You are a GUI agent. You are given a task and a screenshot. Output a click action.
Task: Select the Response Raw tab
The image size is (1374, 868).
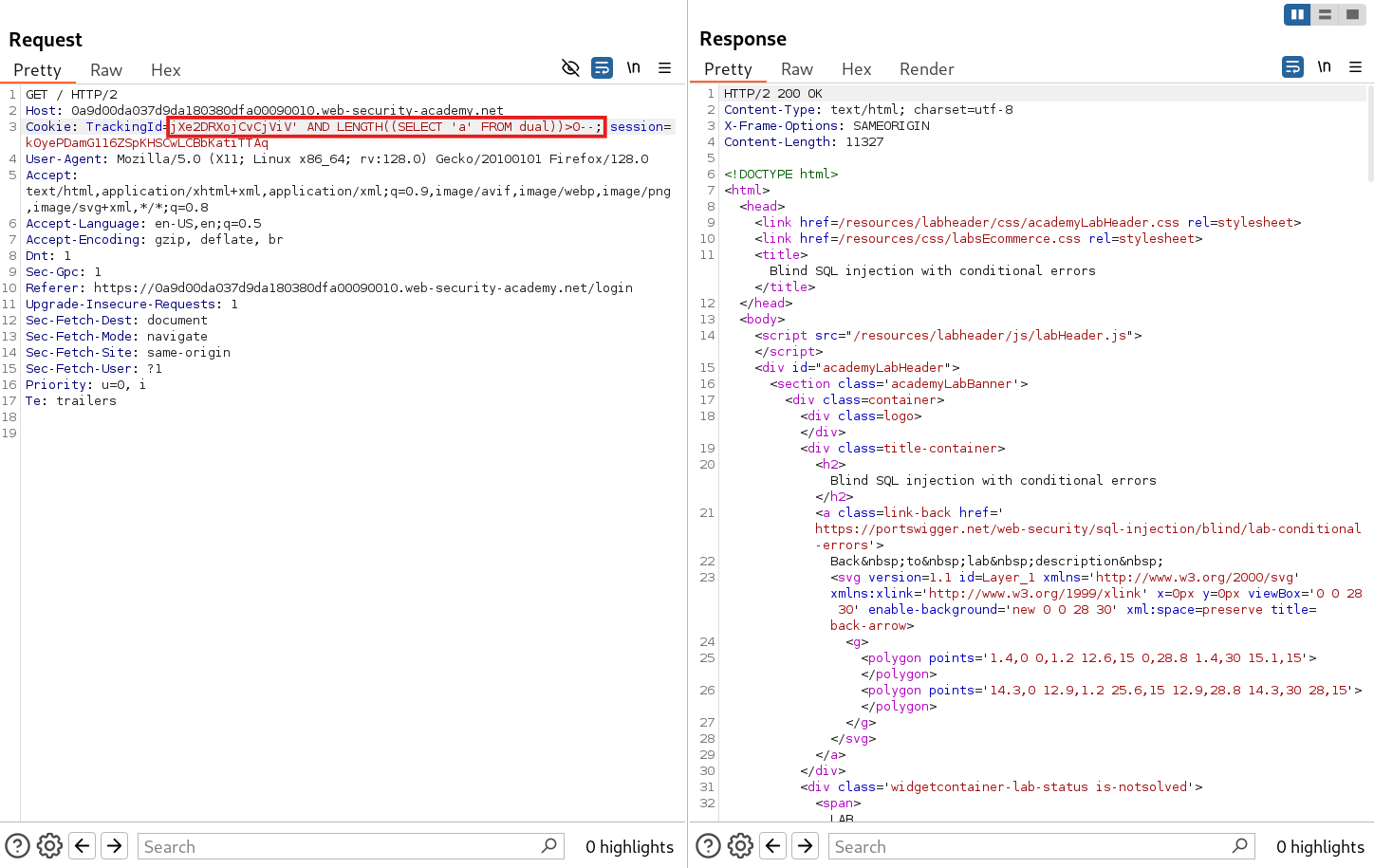point(797,69)
